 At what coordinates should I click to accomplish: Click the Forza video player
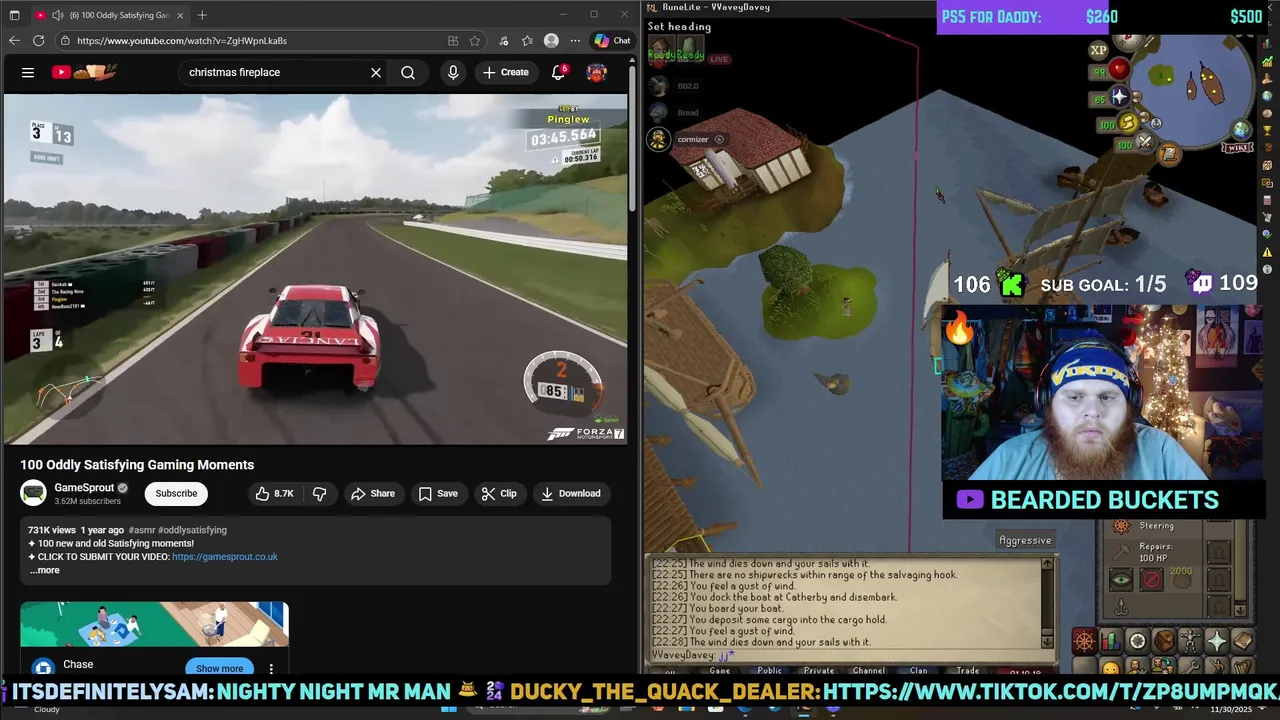point(316,269)
